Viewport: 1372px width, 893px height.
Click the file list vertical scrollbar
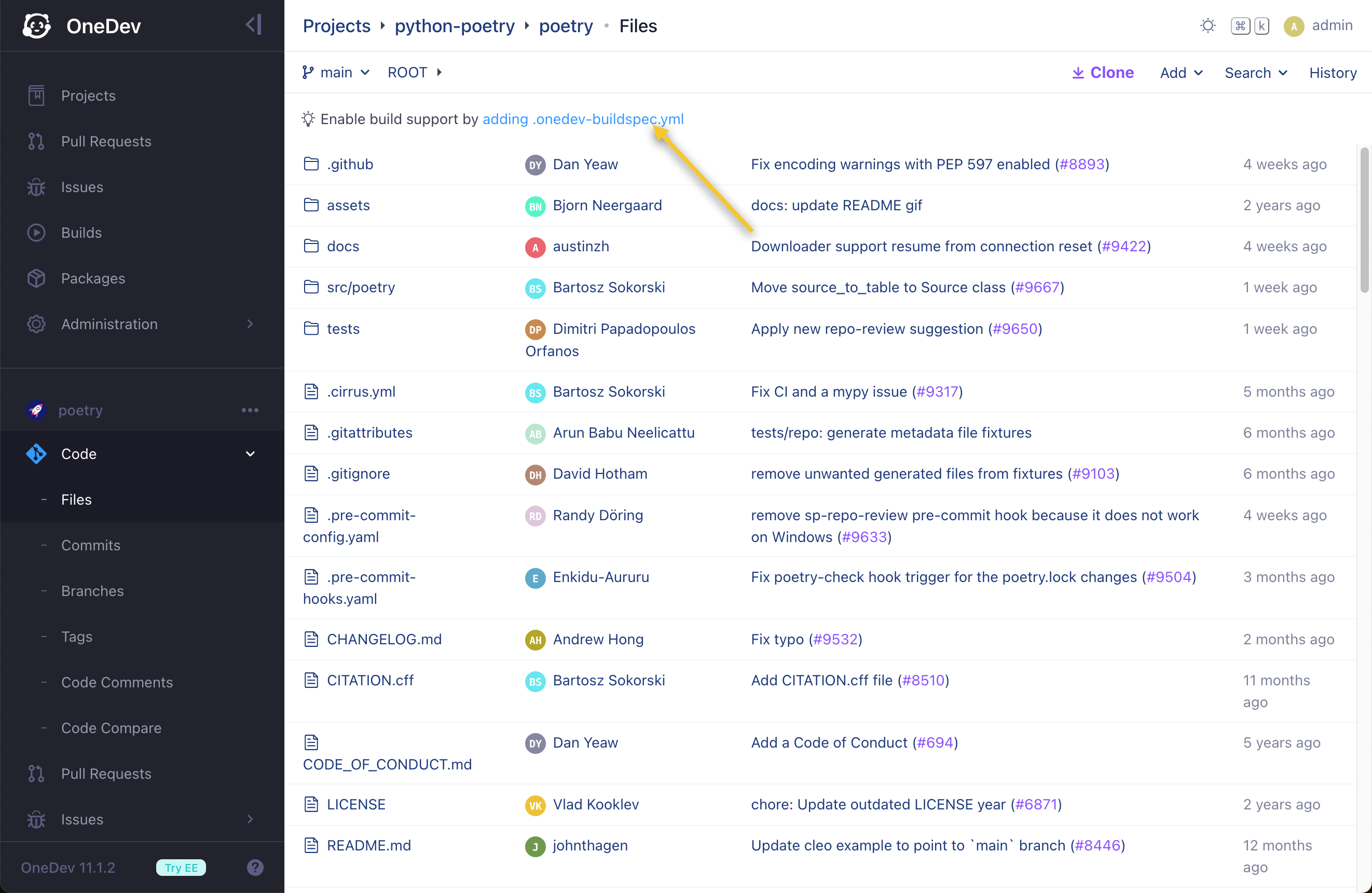1364,220
